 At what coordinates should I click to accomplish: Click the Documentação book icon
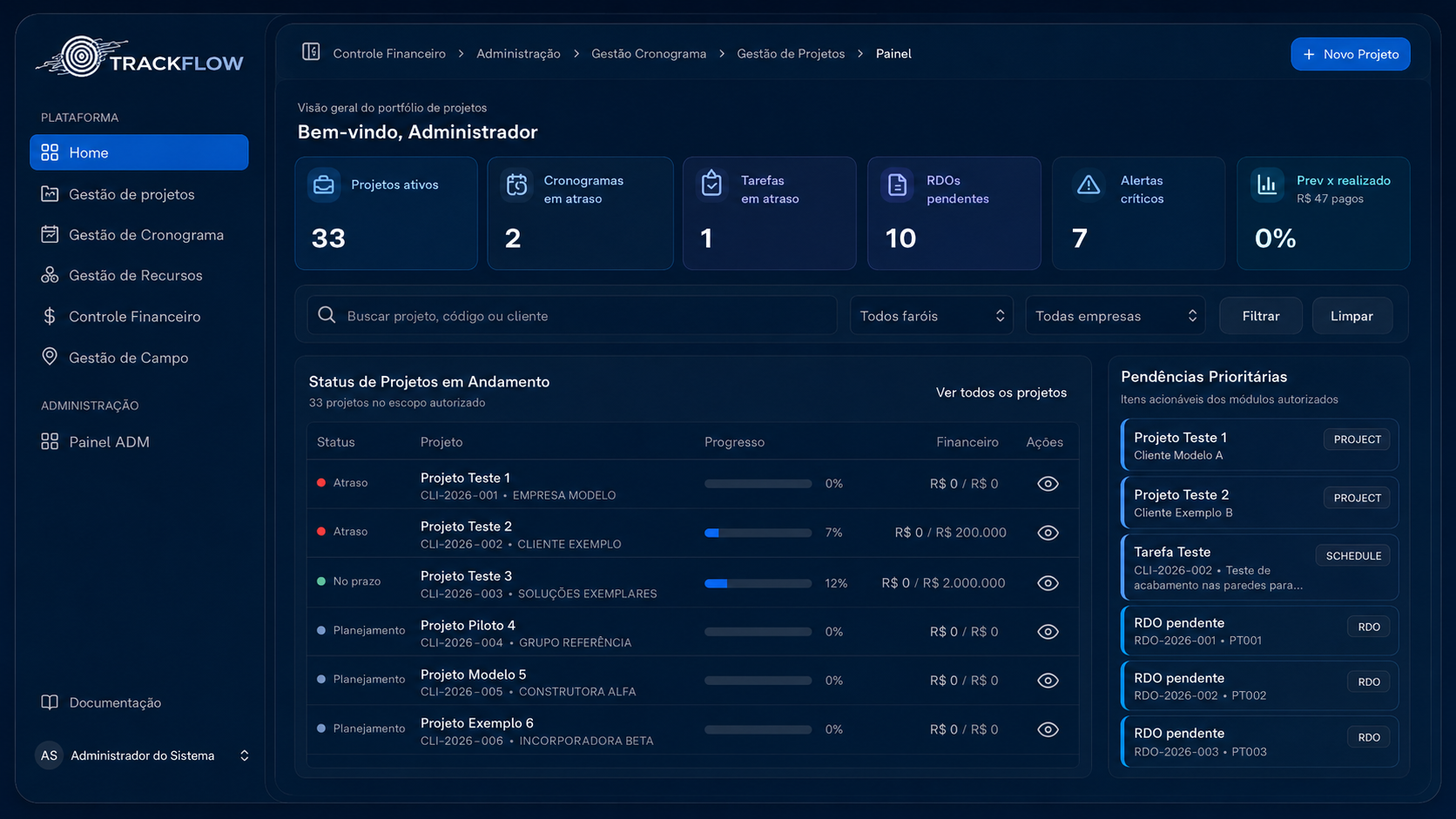[x=50, y=702]
